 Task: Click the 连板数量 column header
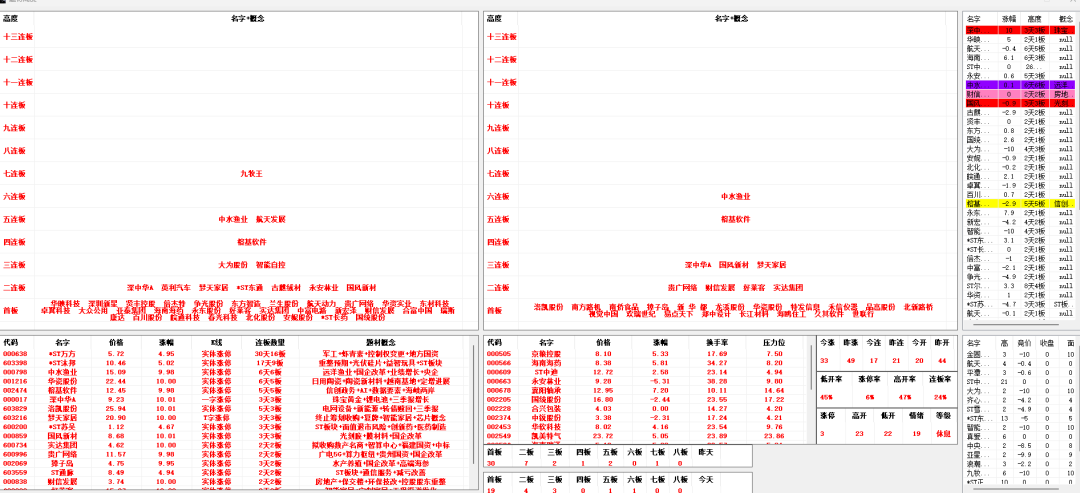[x=268, y=342]
